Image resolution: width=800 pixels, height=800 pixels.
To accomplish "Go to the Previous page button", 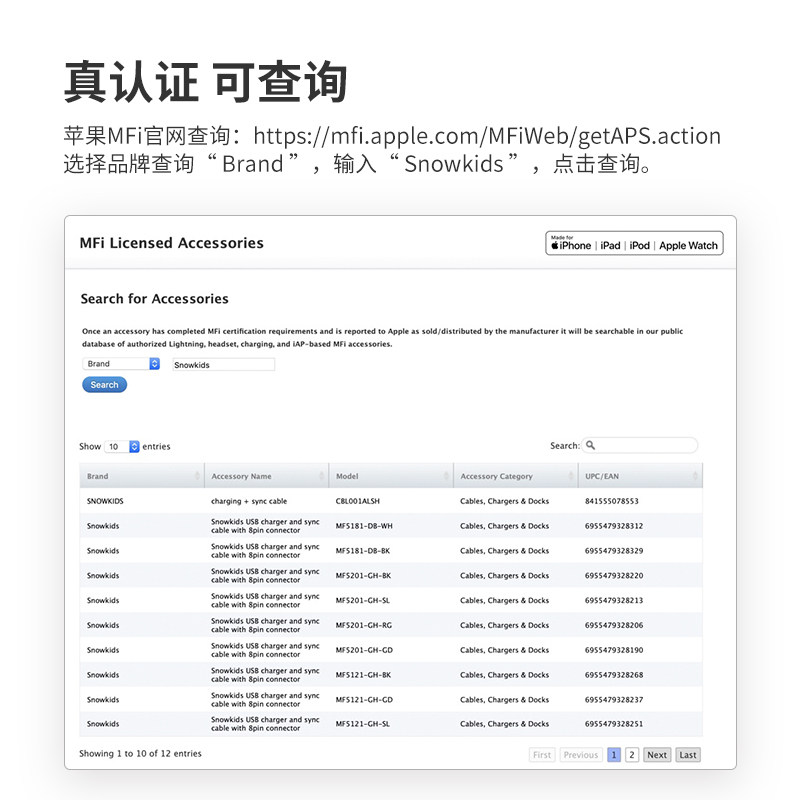I will [x=581, y=755].
